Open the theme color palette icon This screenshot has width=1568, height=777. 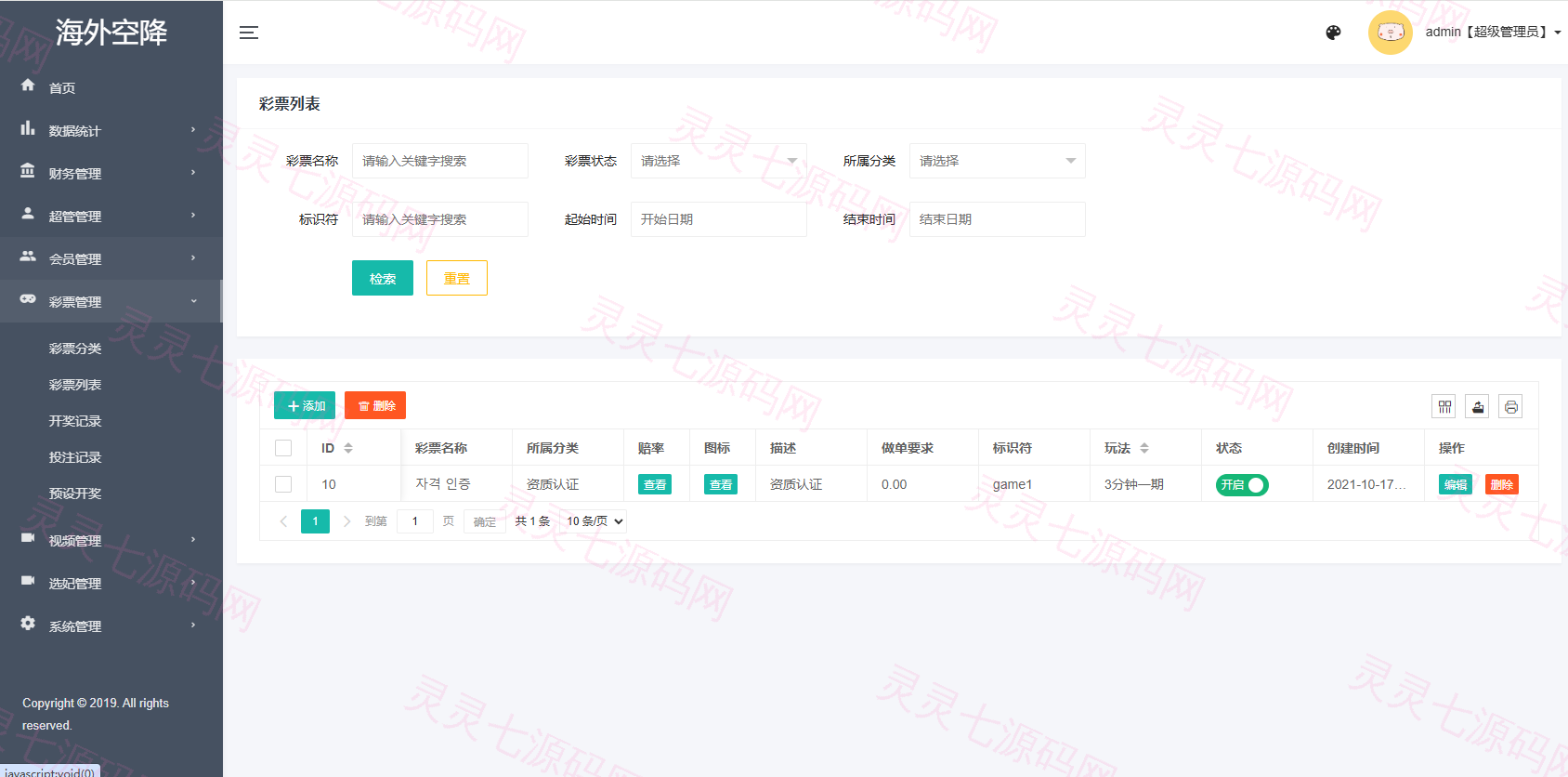[1333, 33]
